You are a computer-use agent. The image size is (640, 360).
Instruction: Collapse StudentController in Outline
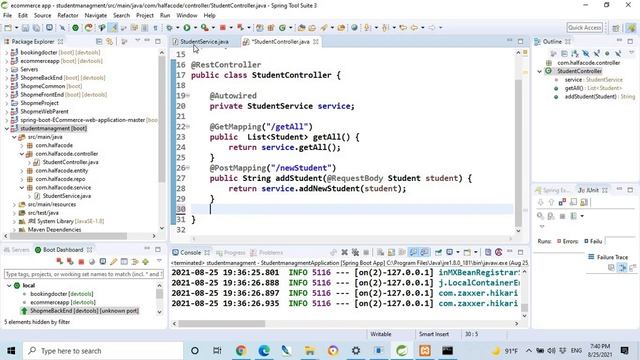point(540,71)
